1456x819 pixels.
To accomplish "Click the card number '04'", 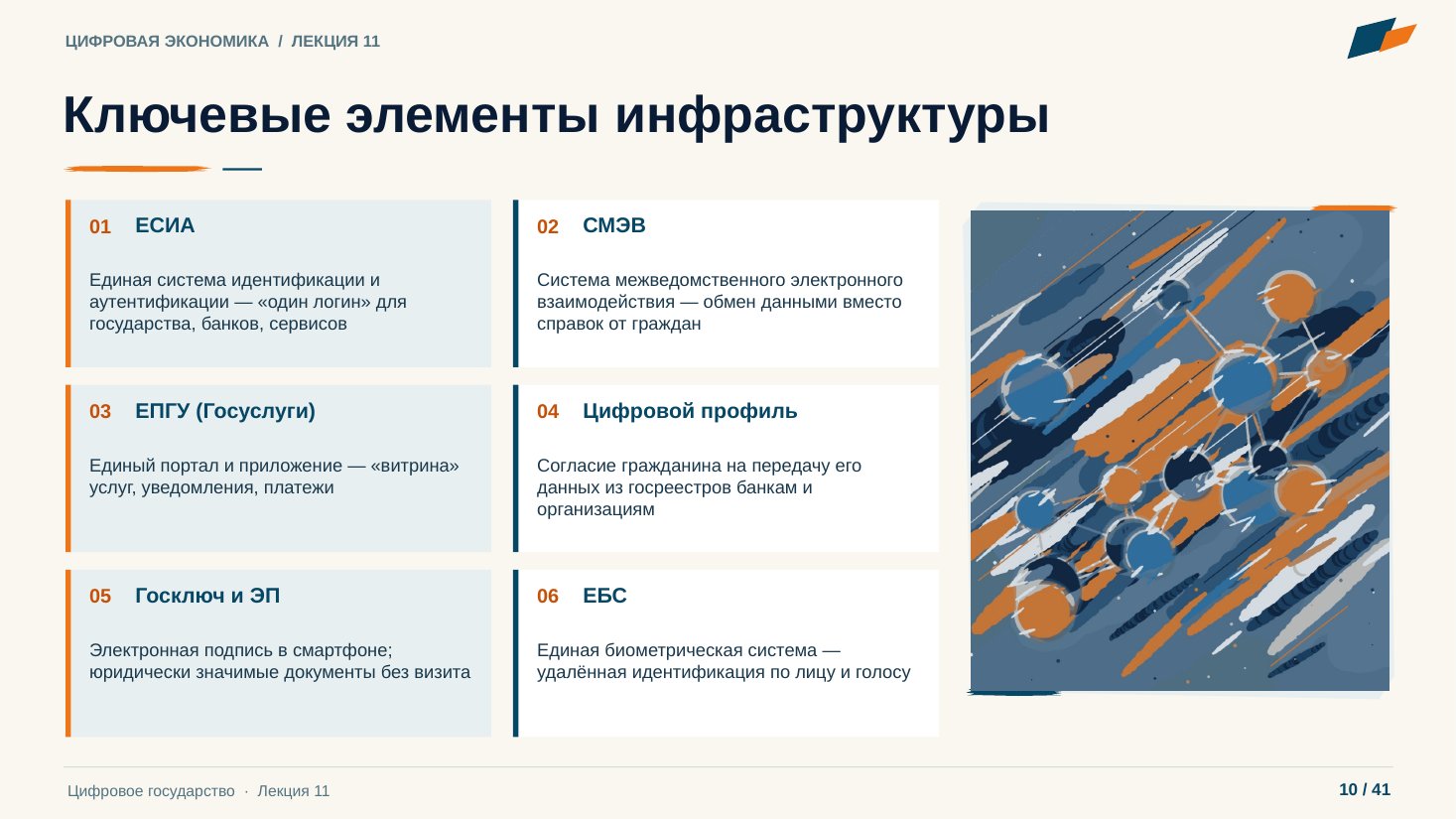I will click(548, 412).
